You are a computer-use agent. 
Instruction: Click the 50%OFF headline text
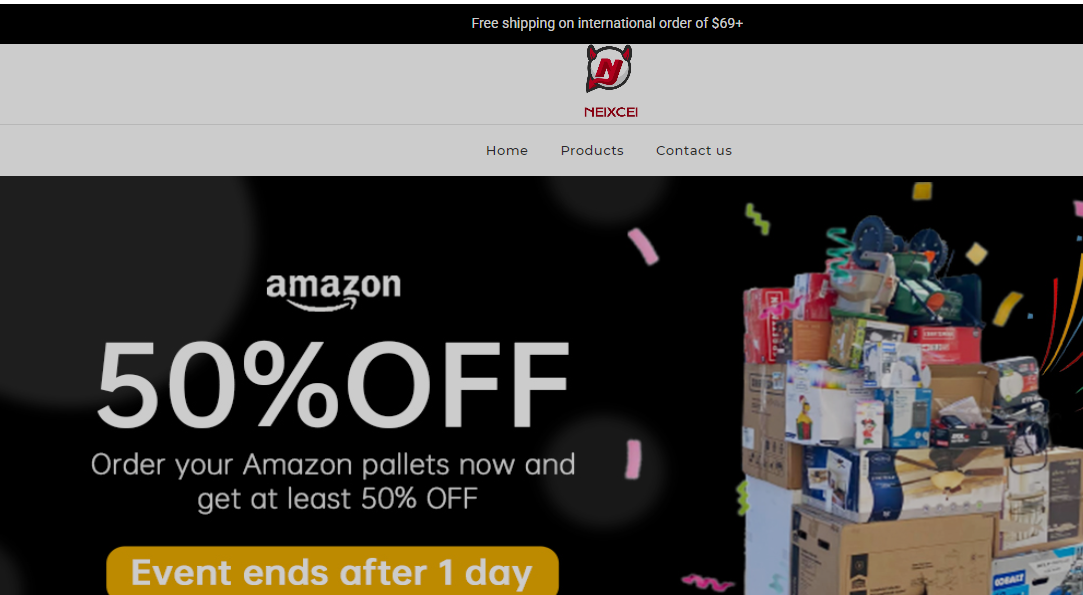click(x=333, y=385)
